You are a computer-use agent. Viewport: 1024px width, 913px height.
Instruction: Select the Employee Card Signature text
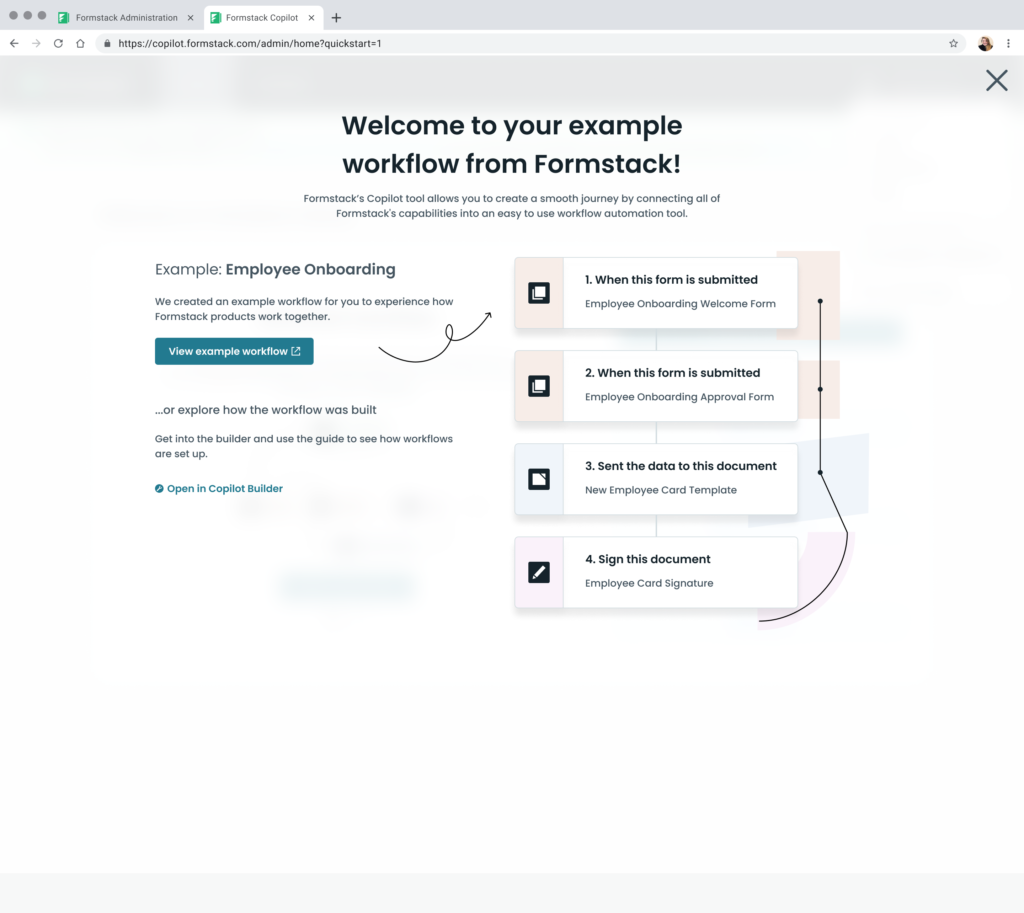coord(648,583)
